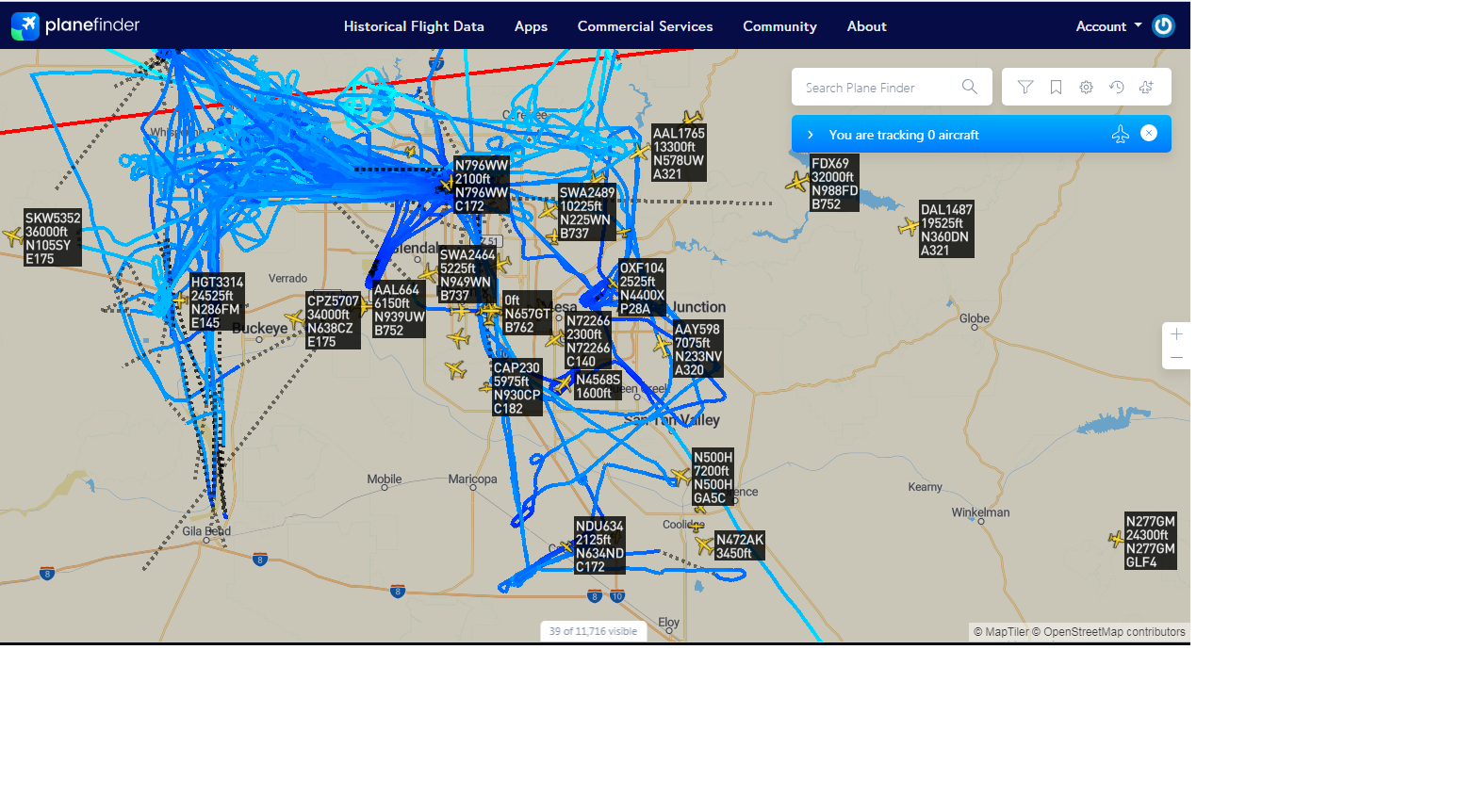Click the AAL664 flight label

pos(399,310)
